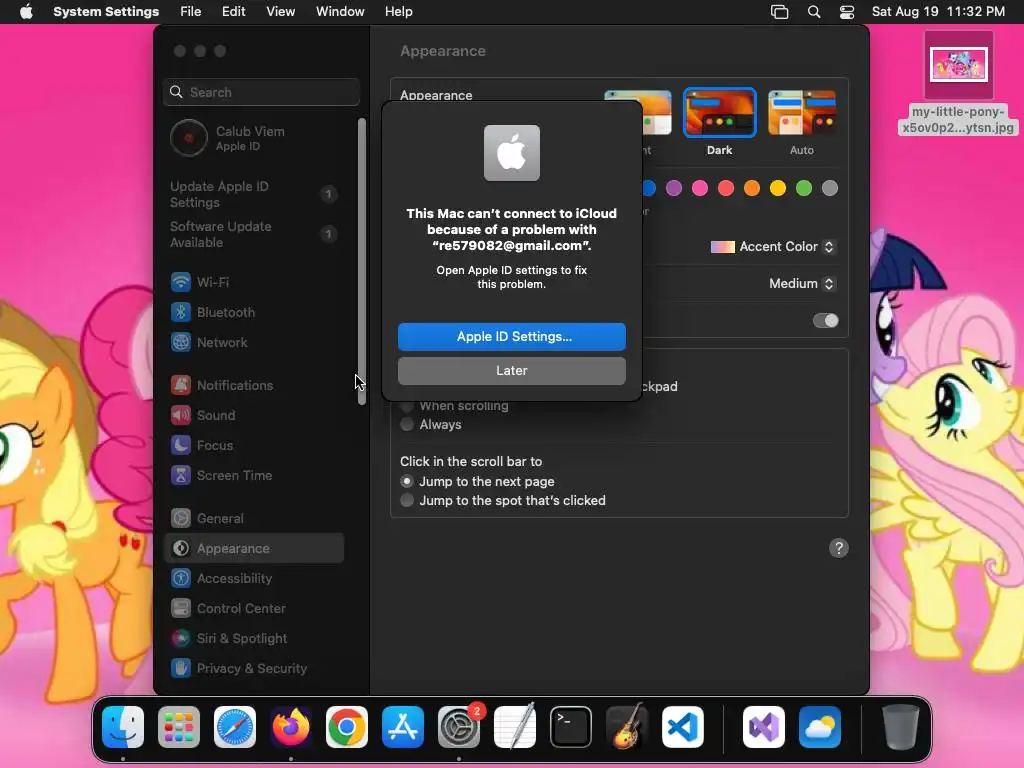1024x768 pixels.
Task: Select the Auto appearance thumbnail
Action: 802,113
